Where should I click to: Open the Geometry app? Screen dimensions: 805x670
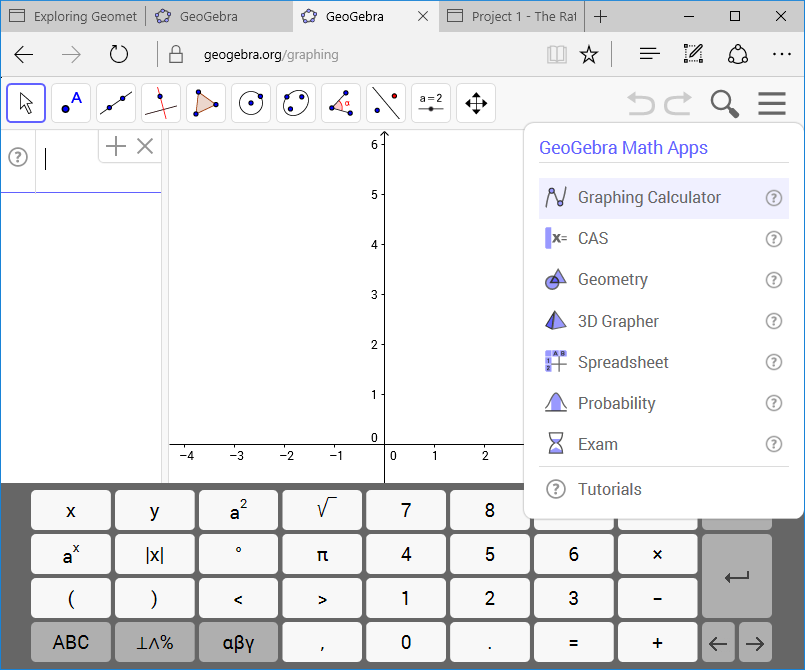[x=664, y=280]
